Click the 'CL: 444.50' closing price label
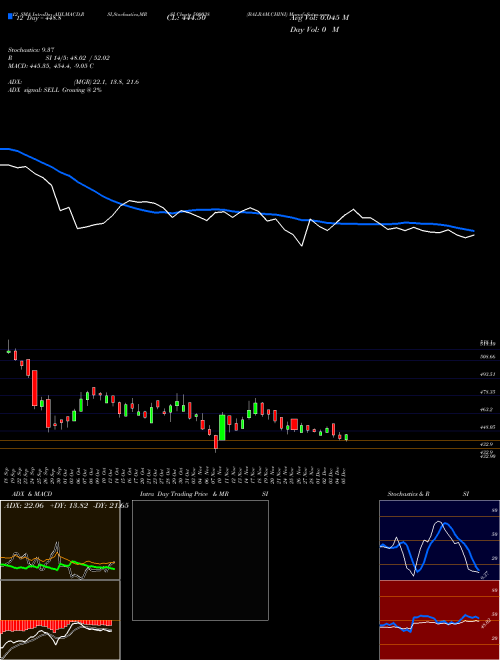500x660 pixels. coord(186,18)
